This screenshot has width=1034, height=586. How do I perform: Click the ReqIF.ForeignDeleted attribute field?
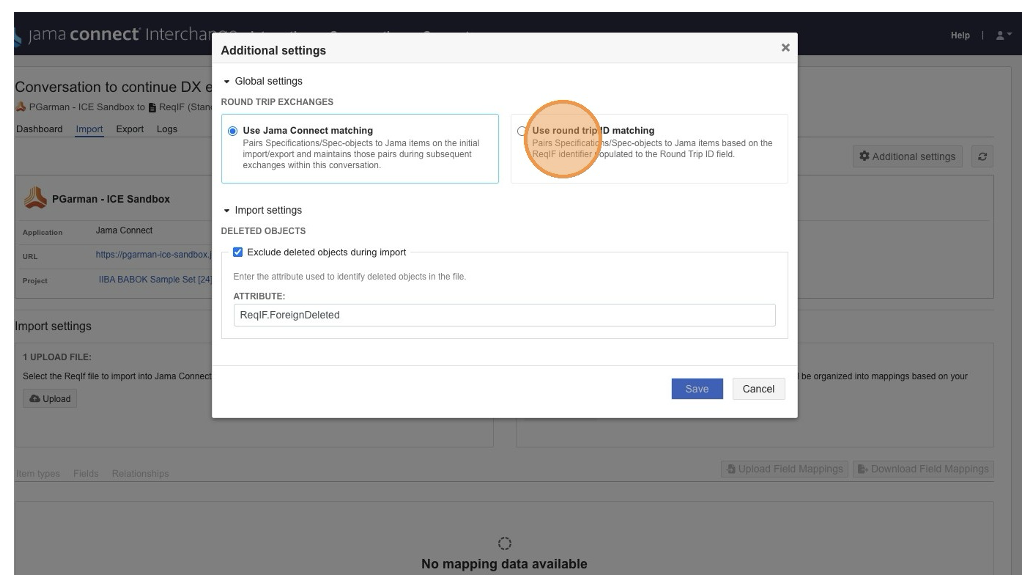[504, 315]
